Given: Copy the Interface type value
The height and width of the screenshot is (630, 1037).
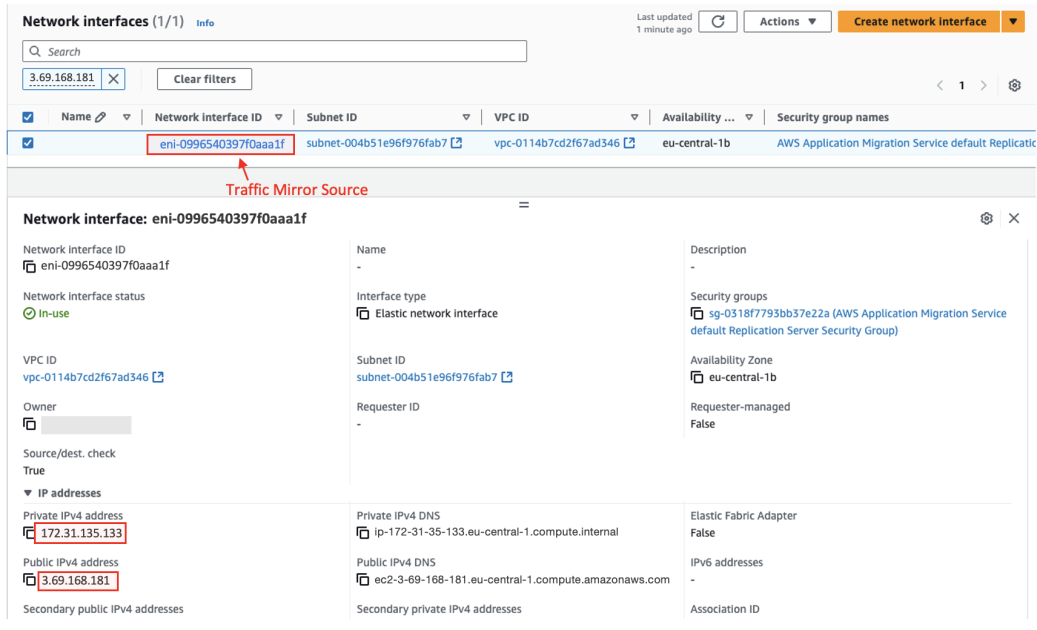Looking at the screenshot, I should tap(362, 313).
